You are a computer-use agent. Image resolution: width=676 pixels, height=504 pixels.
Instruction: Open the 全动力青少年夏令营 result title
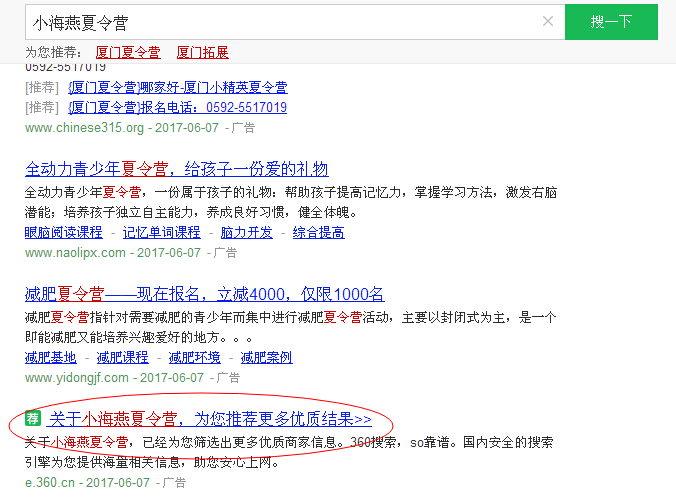point(177,169)
